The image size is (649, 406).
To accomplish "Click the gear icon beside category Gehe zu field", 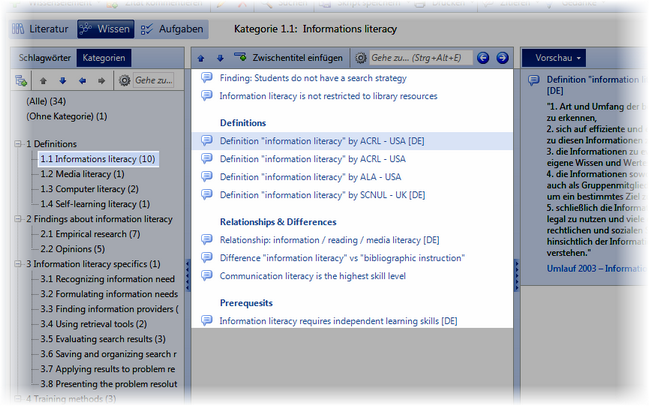I will (x=125, y=80).
